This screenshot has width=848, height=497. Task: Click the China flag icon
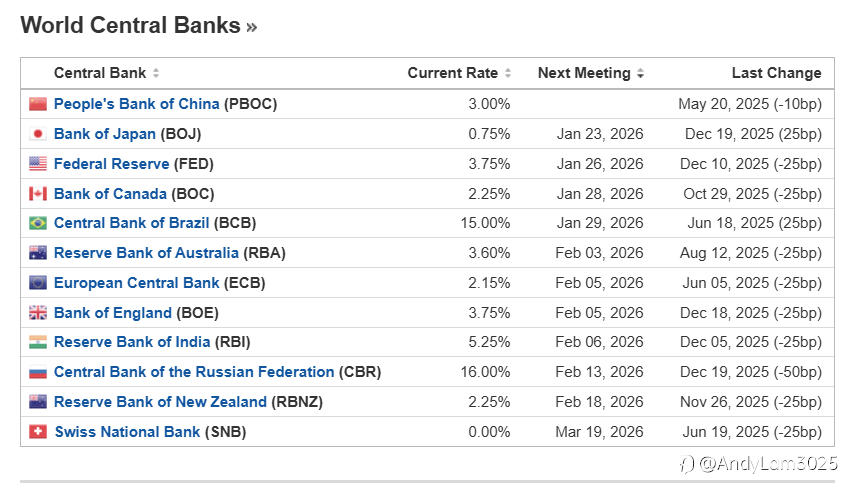point(38,104)
